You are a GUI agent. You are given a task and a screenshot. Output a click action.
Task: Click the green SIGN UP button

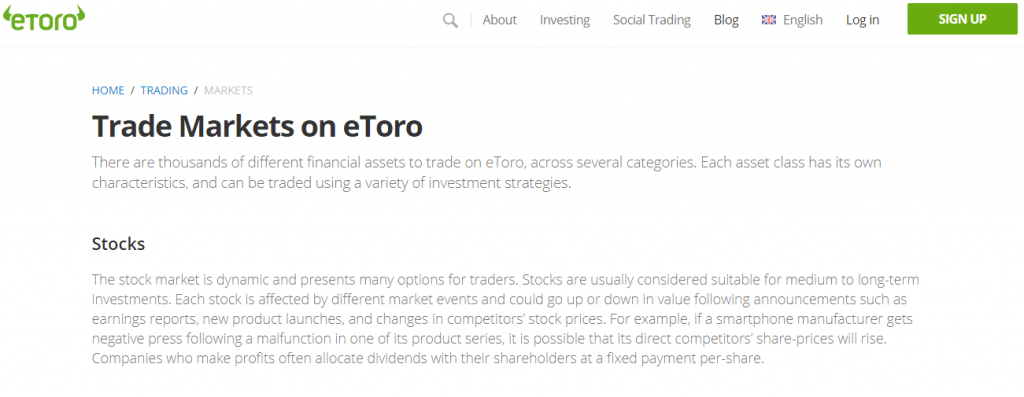click(963, 19)
